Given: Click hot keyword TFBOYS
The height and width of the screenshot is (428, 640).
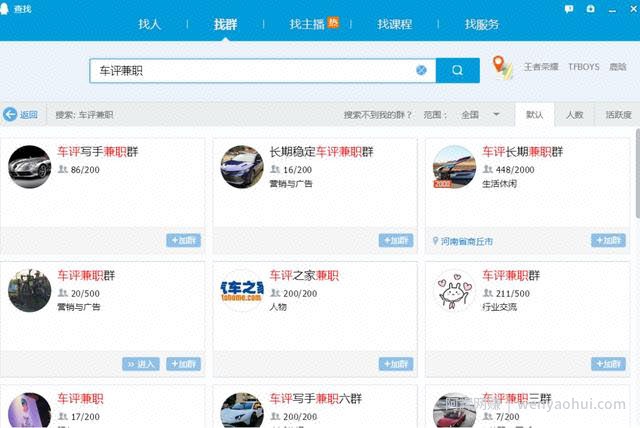Looking at the screenshot, I should [x=584, y=67].
